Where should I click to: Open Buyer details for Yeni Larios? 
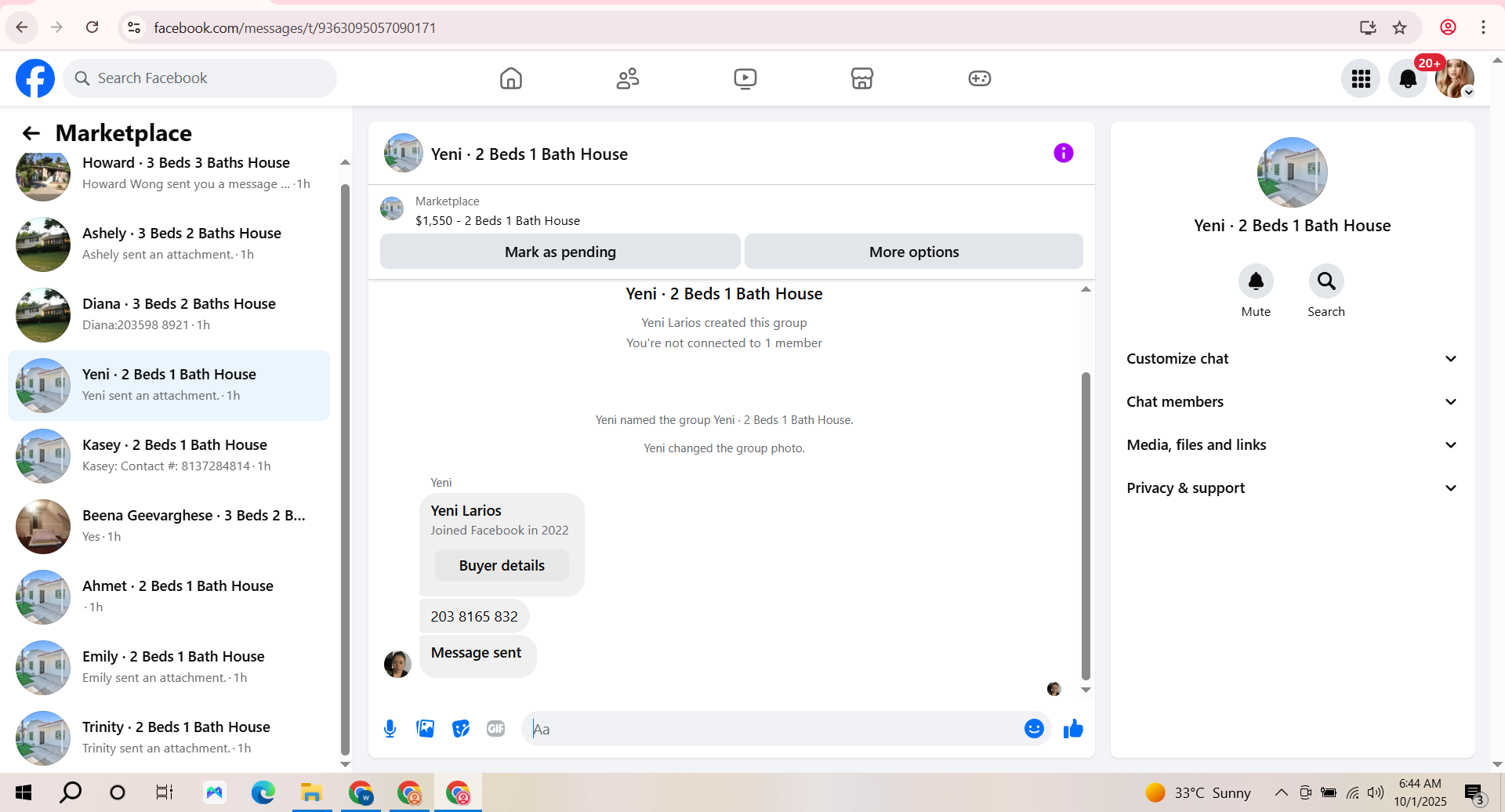[502, 565]
